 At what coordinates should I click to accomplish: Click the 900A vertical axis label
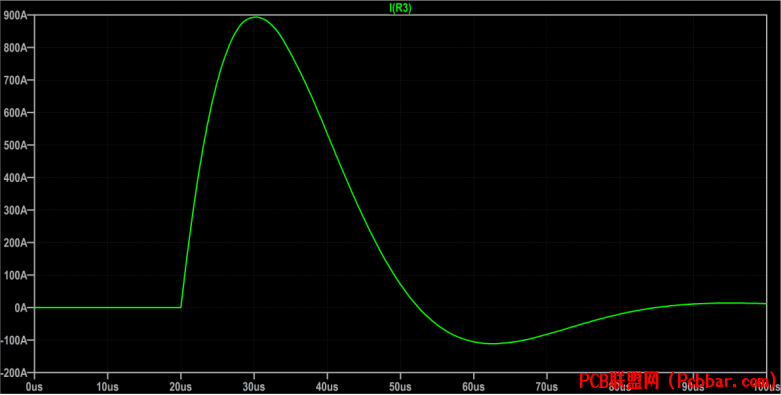(16, 15)
